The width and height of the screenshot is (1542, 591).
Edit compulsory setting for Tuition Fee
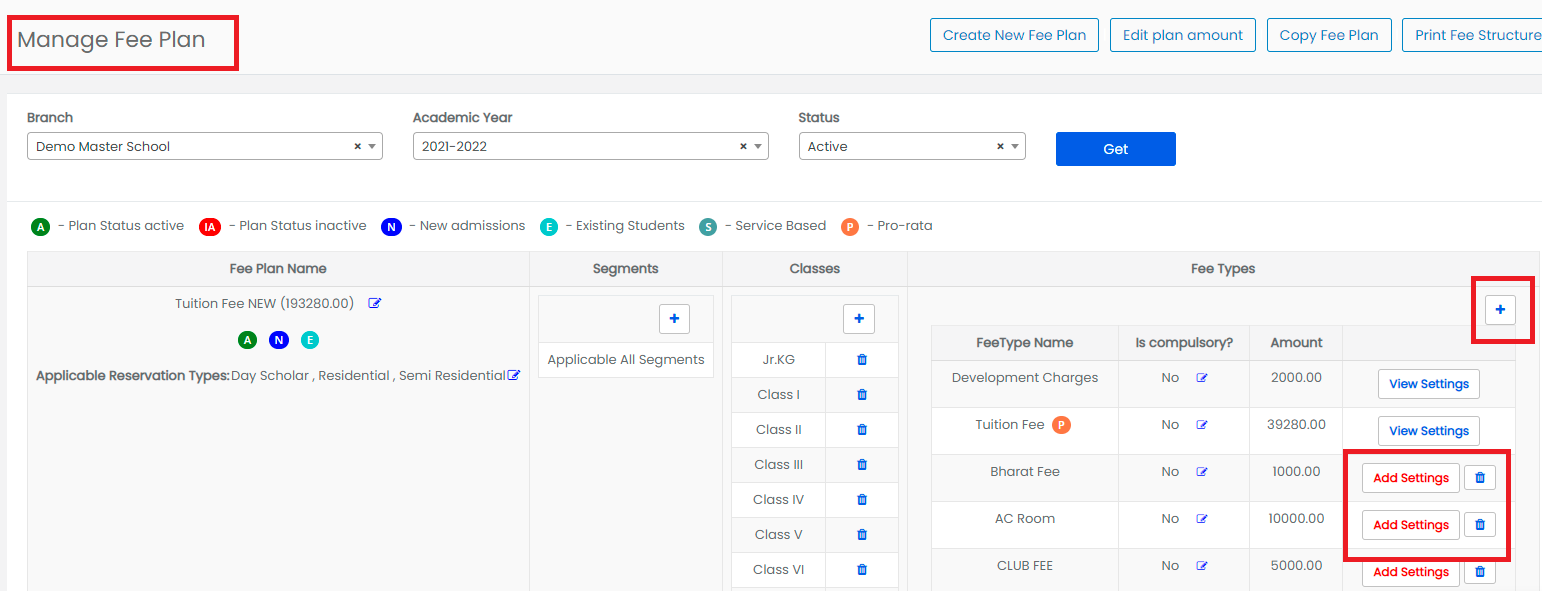coord(1202,425)
